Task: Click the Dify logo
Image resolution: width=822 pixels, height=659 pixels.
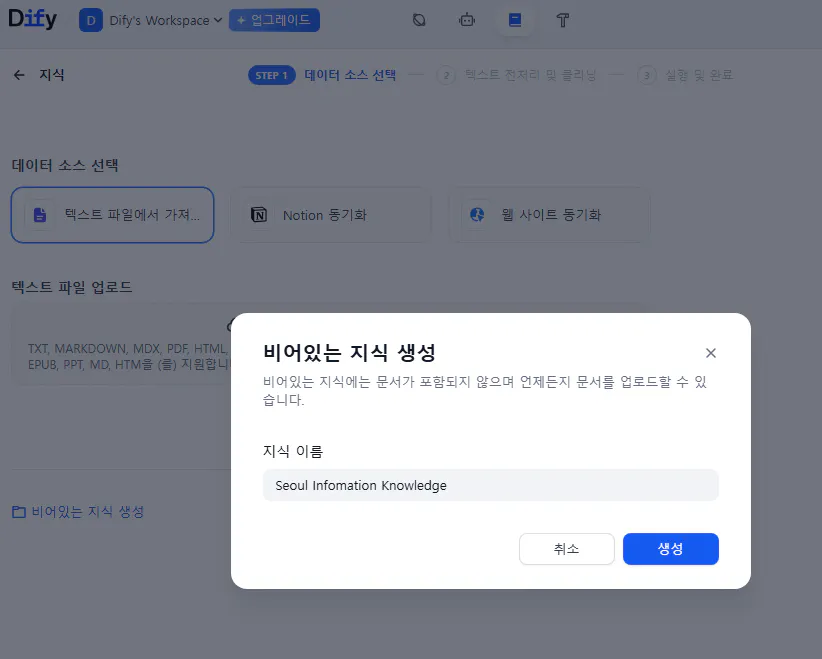Action: pyautogui.click(x=32, y=19)
